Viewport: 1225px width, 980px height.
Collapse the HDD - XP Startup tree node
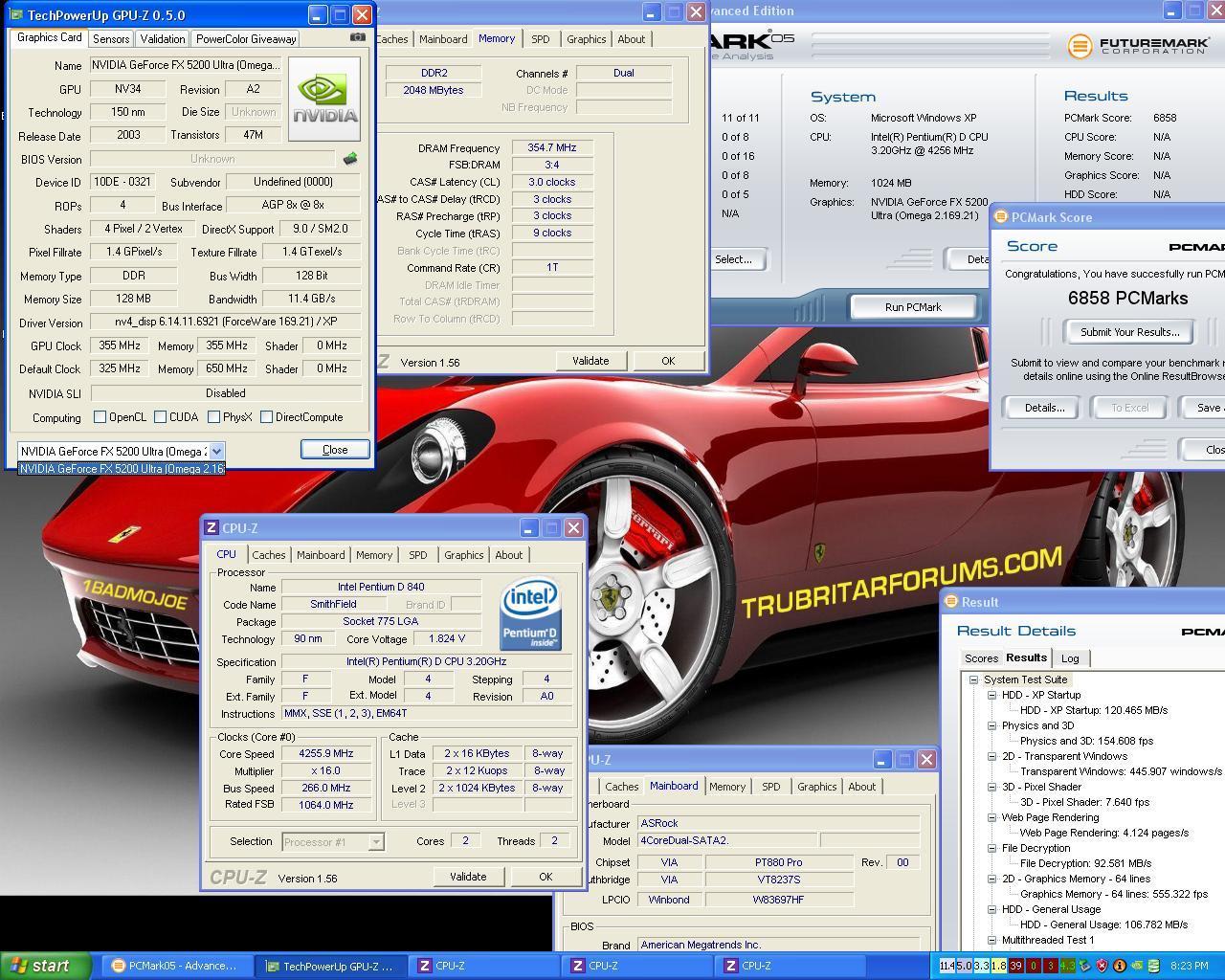(x=991, y=695)
